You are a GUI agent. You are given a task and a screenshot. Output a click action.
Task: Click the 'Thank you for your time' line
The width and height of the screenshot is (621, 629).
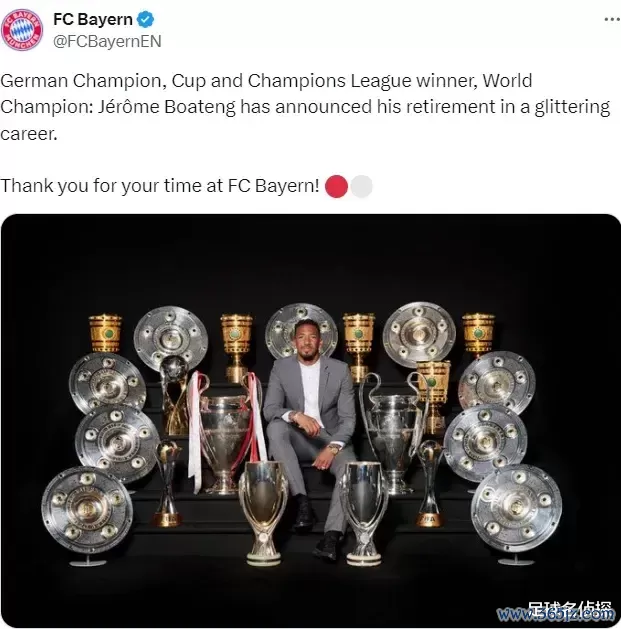tap(160, 186)
